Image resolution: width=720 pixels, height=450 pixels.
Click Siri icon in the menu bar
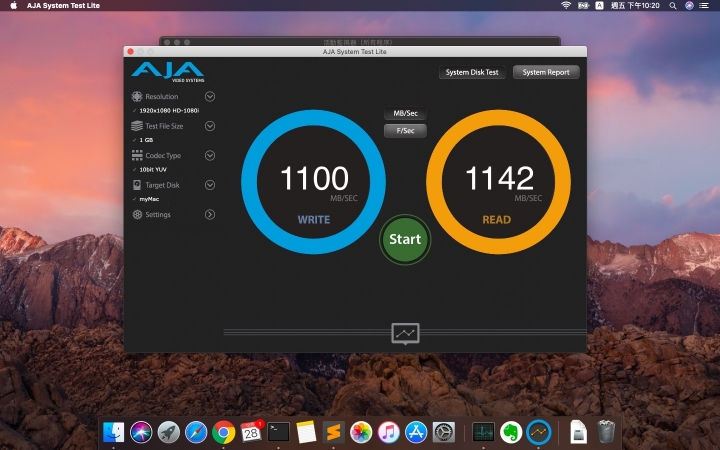tap(689, 6)
